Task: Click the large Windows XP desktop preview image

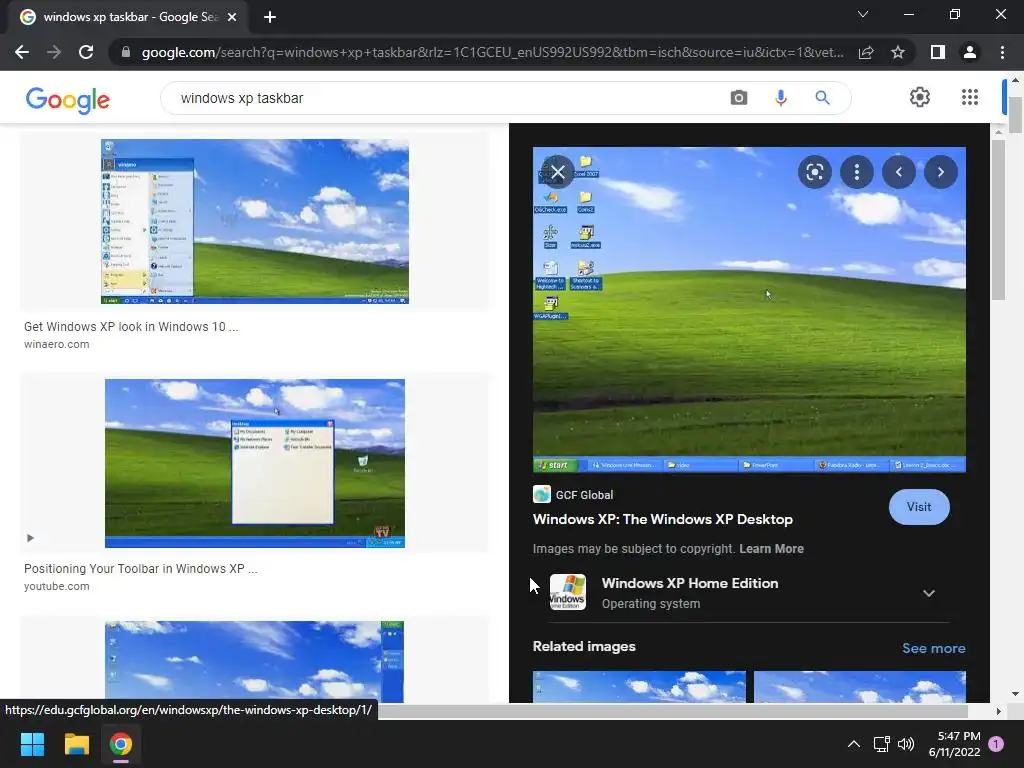Action: (749, 310)
